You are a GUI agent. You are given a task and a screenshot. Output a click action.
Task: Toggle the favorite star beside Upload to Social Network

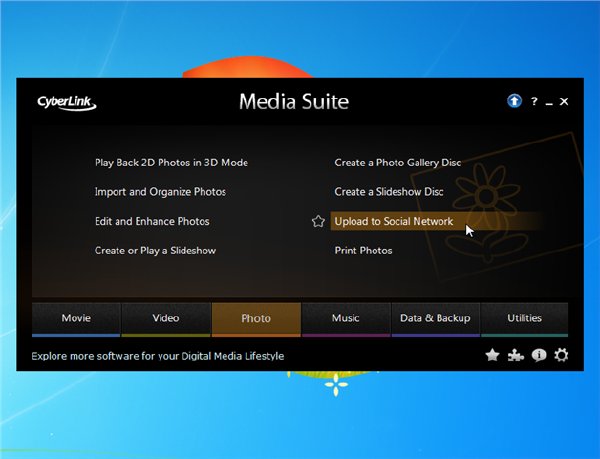318,221
